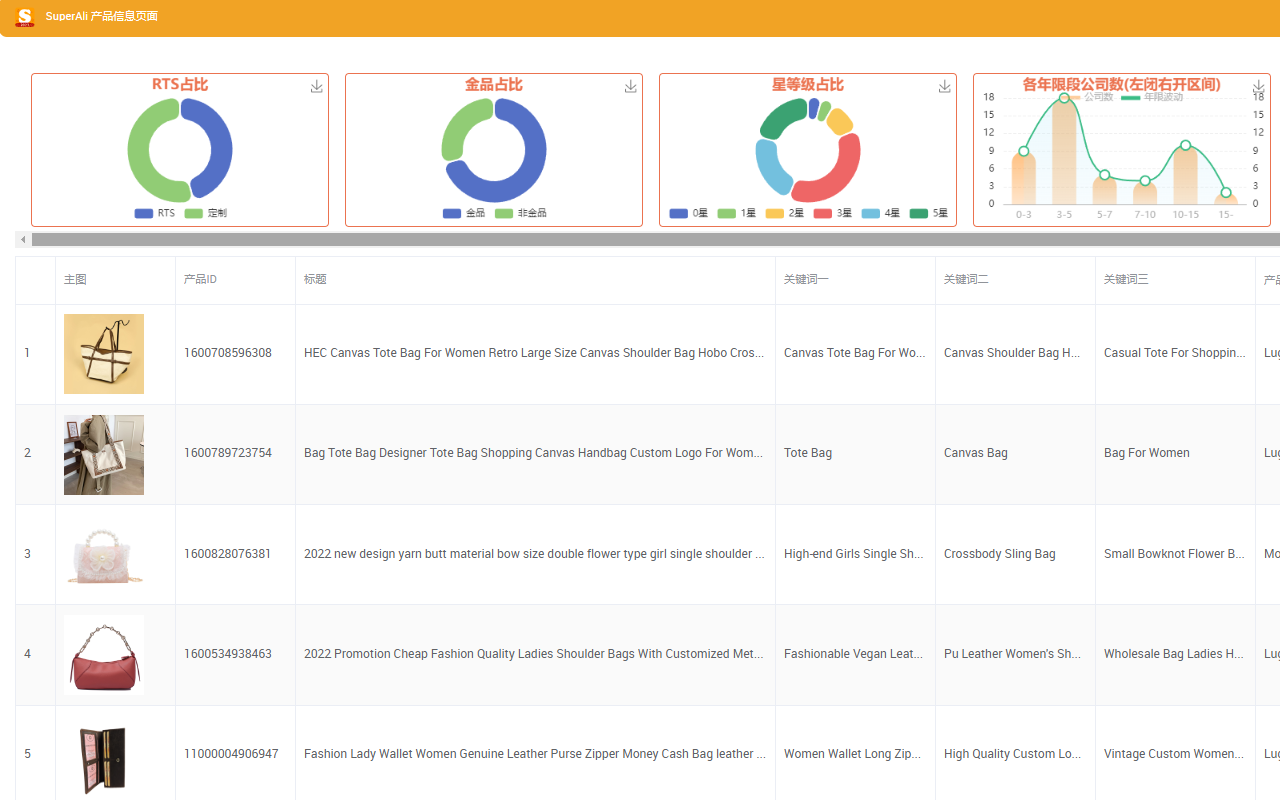Download the 金品占比 chart

631,87
